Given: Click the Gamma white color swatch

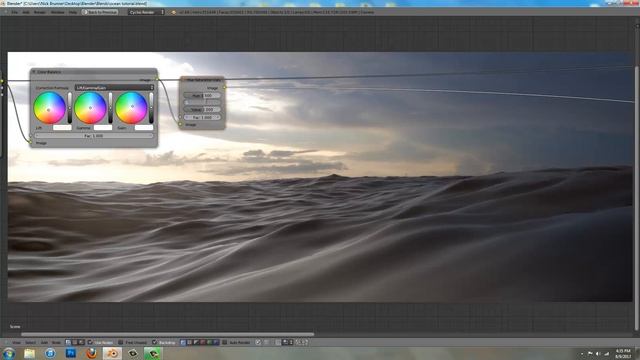Looking at the screenshot, I should tap(103, 127).
